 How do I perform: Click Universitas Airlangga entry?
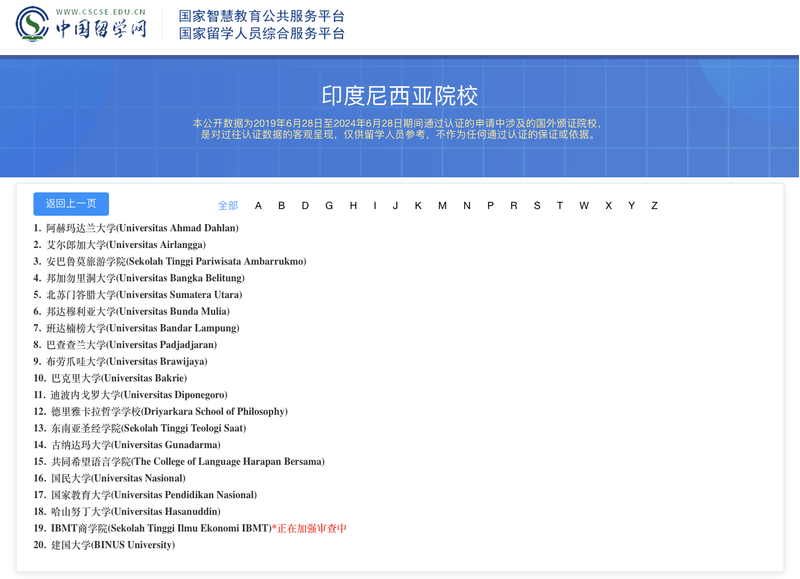pyautogui.click(x=126, y=245)
